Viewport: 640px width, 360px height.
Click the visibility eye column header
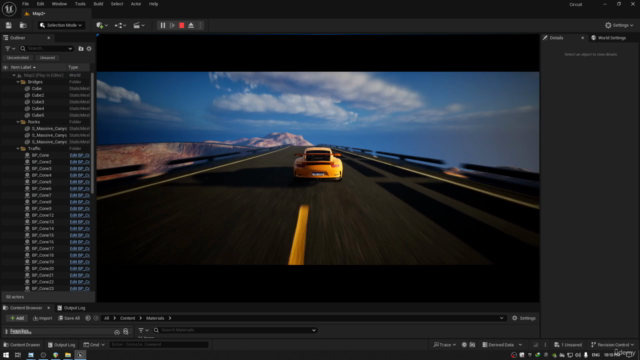5,67
